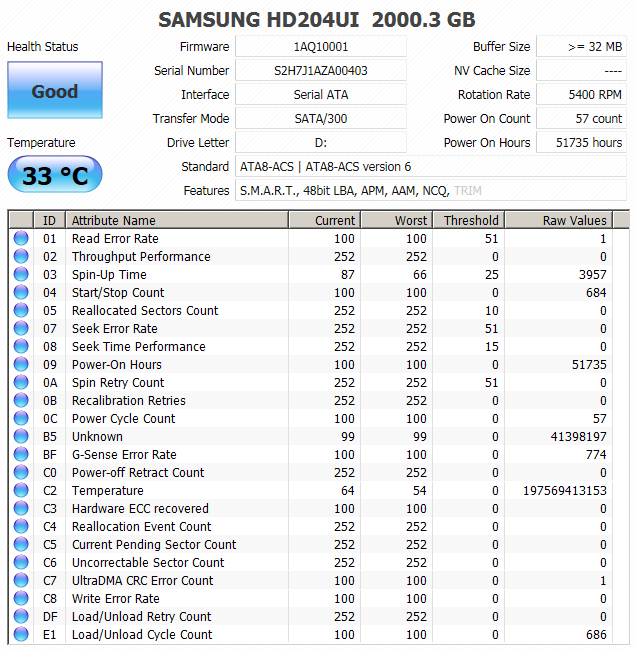This screenshot has width=636, height=650.
Task: Sort by the ID column header
Action: pos(49,220)
